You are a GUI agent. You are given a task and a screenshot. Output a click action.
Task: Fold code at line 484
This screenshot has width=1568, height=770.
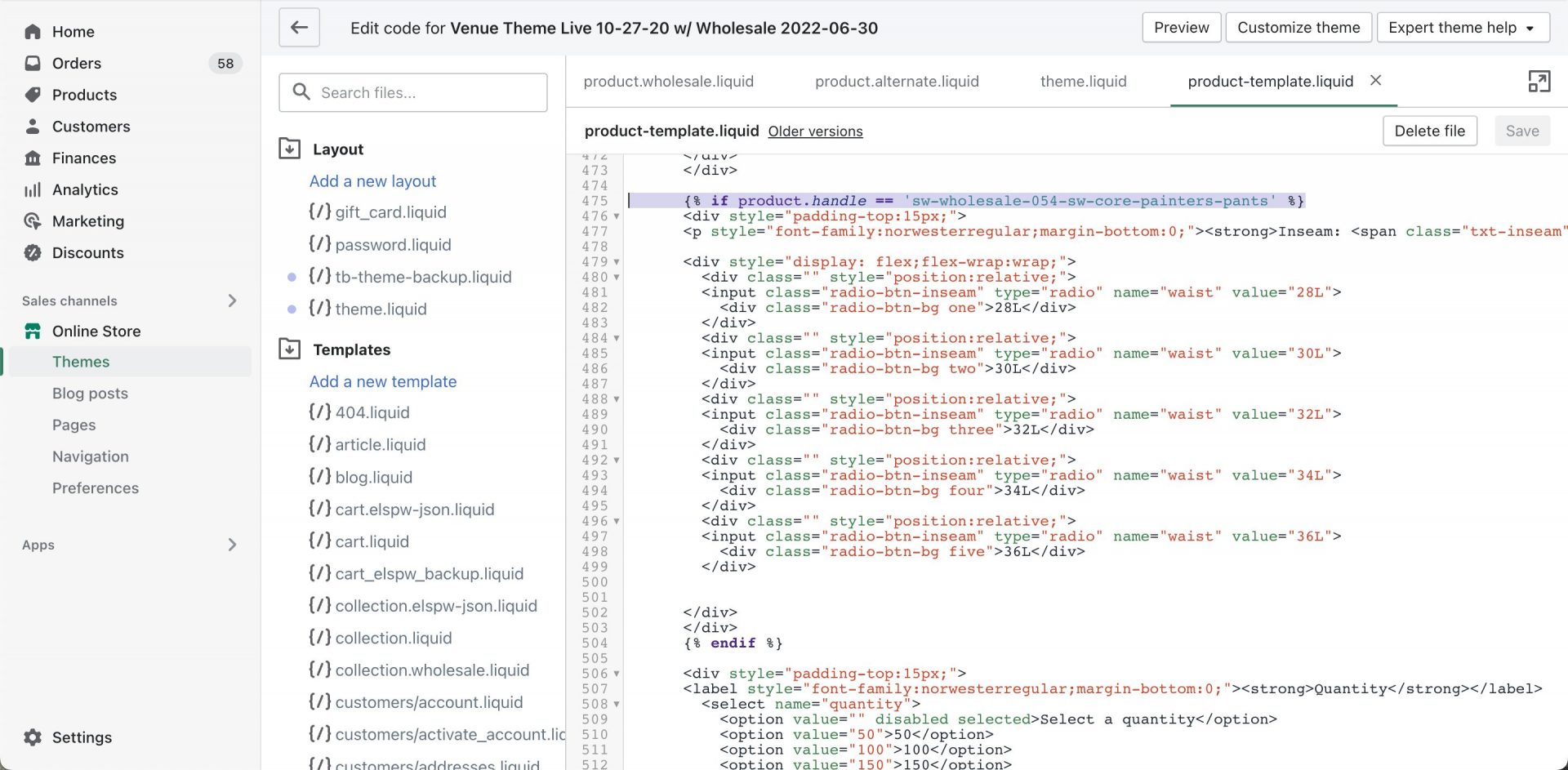tap(617, 338)
